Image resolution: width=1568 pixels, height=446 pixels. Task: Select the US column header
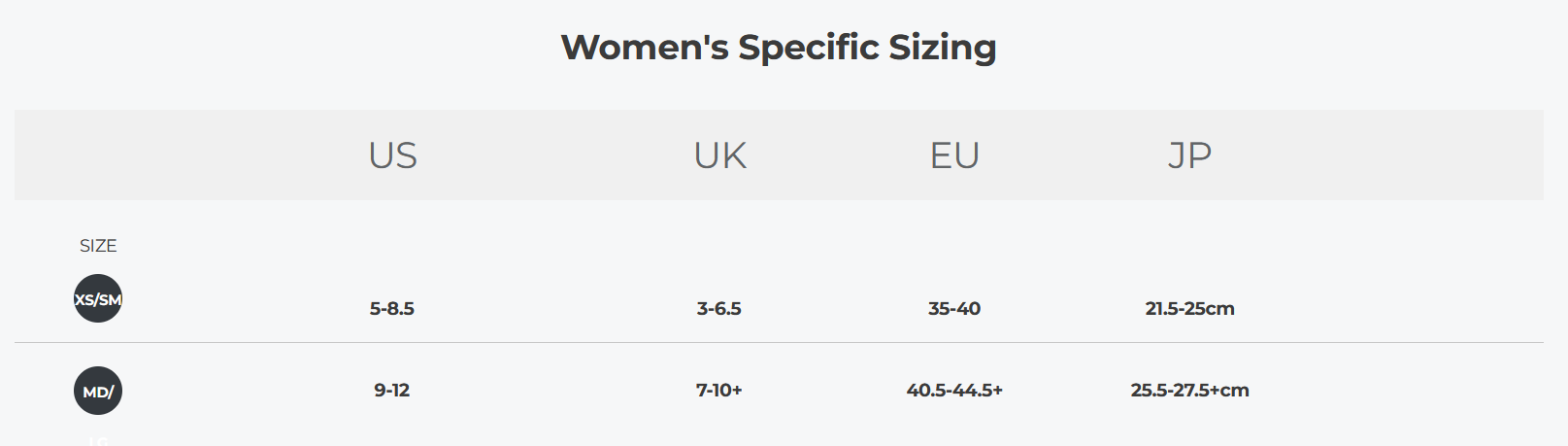(x=392, y=155)
